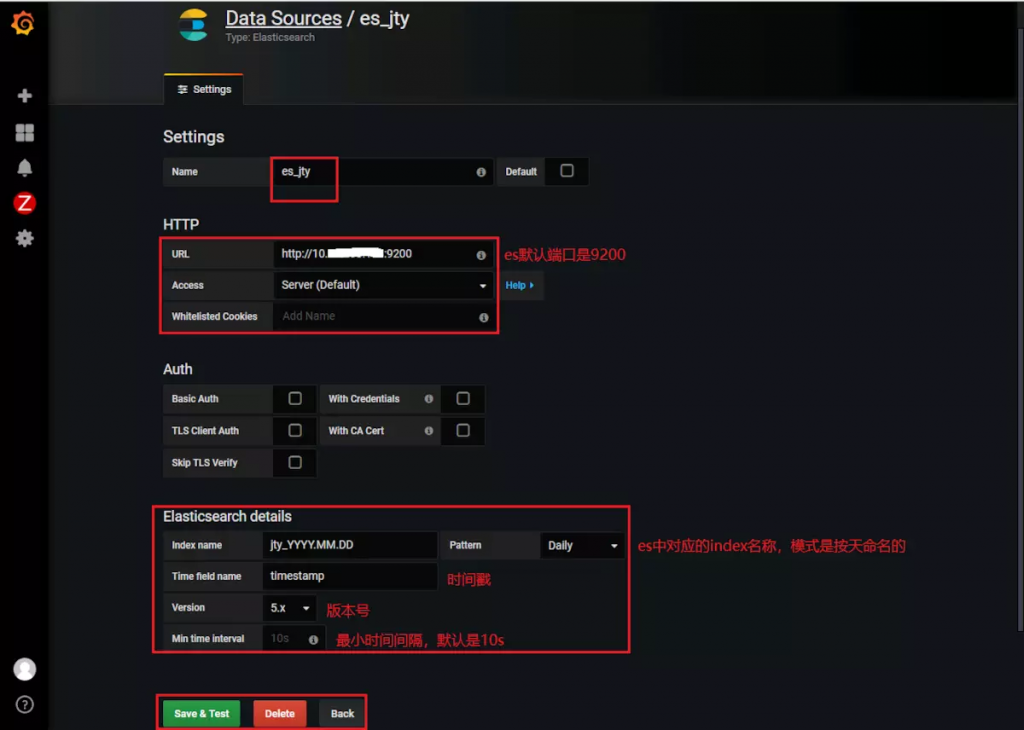Open the Help question mark icon

pyautogui.click(x=25, y=705)
